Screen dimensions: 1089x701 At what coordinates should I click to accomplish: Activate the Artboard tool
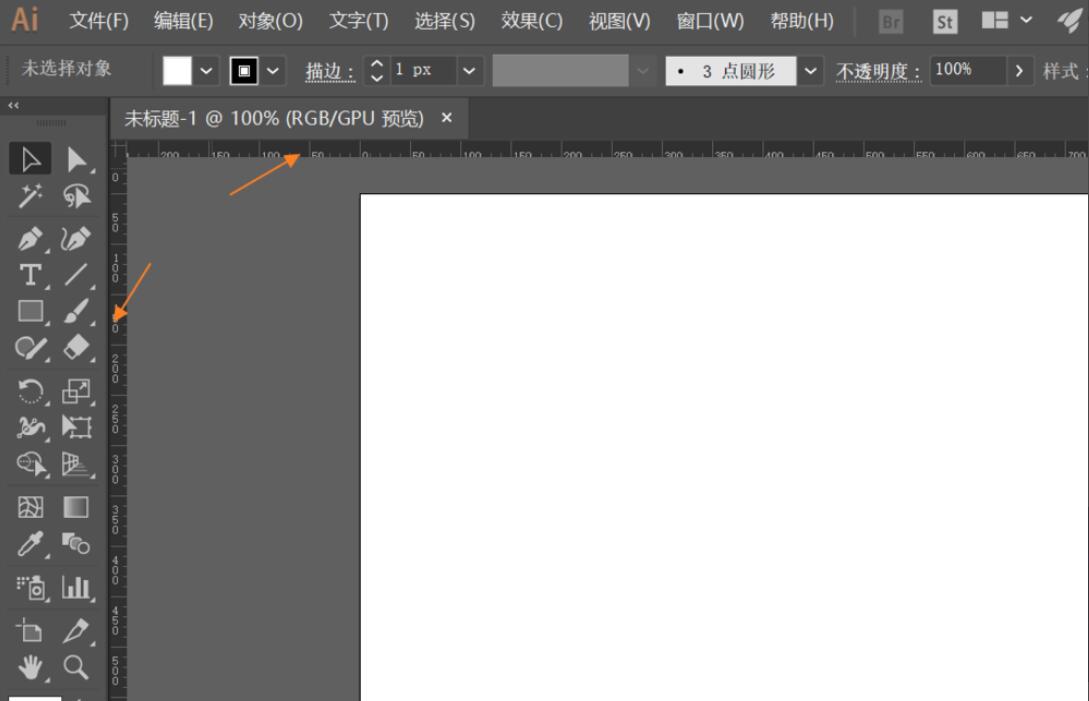coord(30,631)
